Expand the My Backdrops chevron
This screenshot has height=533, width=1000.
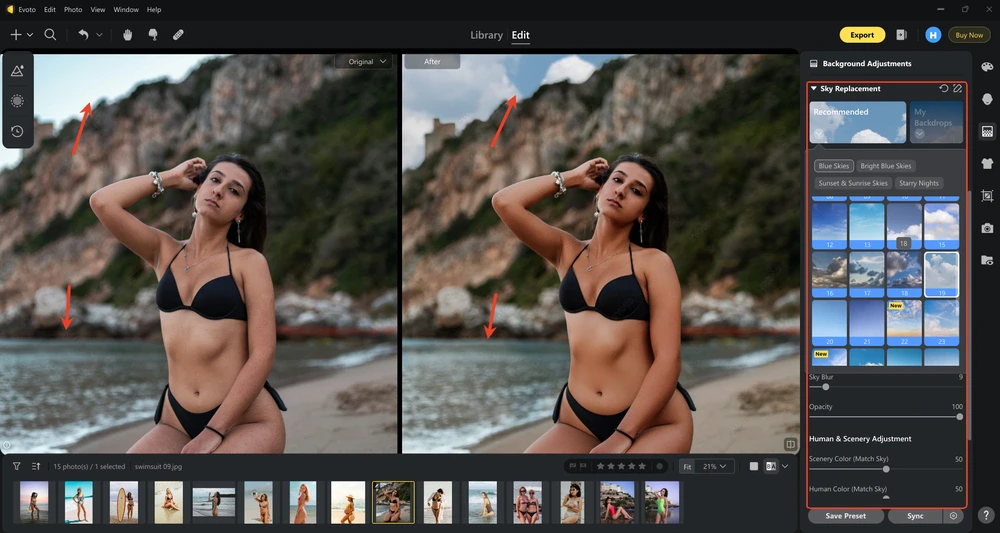pyautogui.click(x=919, y=134)
